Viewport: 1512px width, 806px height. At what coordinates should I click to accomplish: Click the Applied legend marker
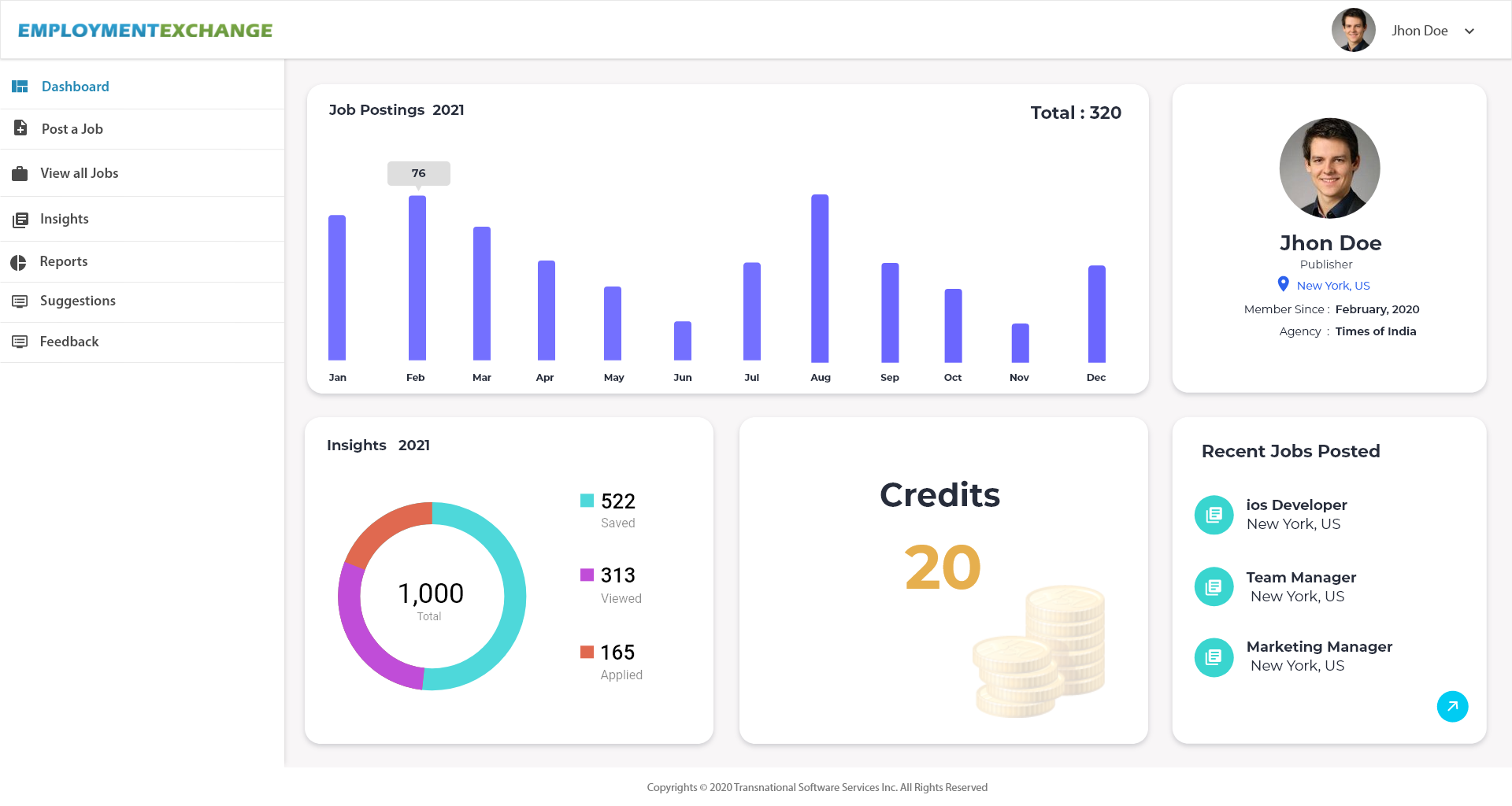tap(586, 652)
